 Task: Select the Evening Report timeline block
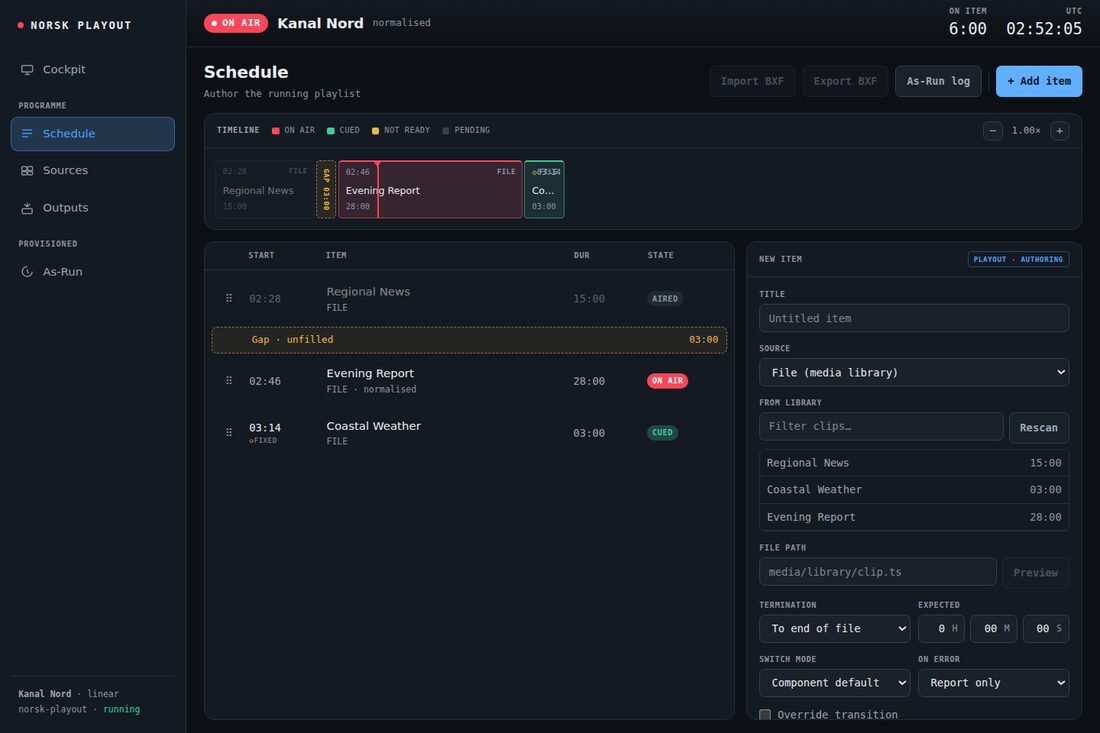point(430,189)
